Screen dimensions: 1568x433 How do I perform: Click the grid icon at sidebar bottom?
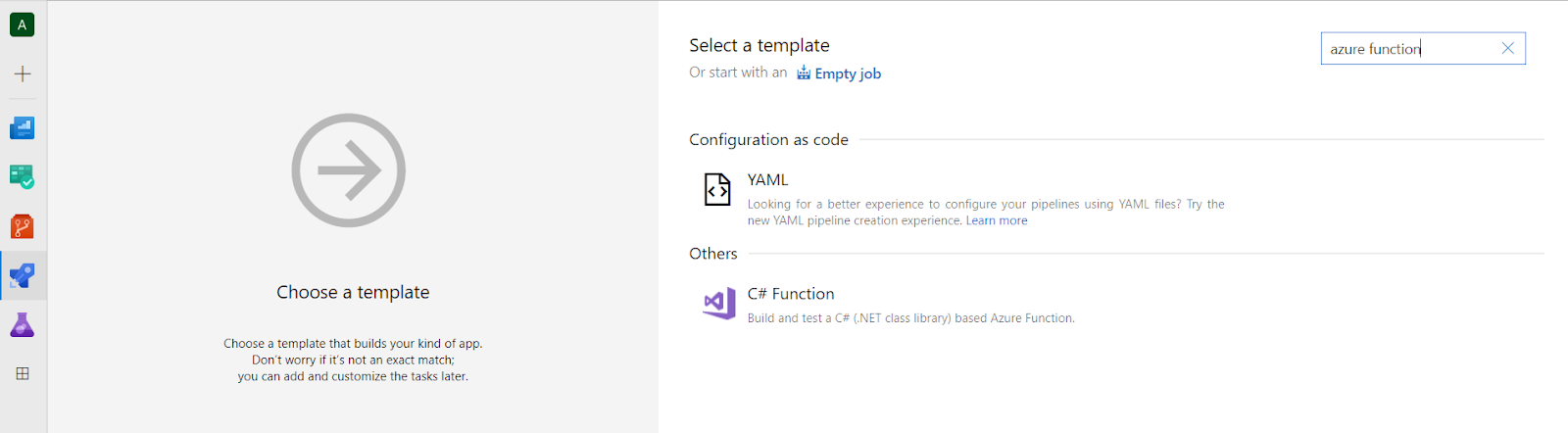(22, 373)
